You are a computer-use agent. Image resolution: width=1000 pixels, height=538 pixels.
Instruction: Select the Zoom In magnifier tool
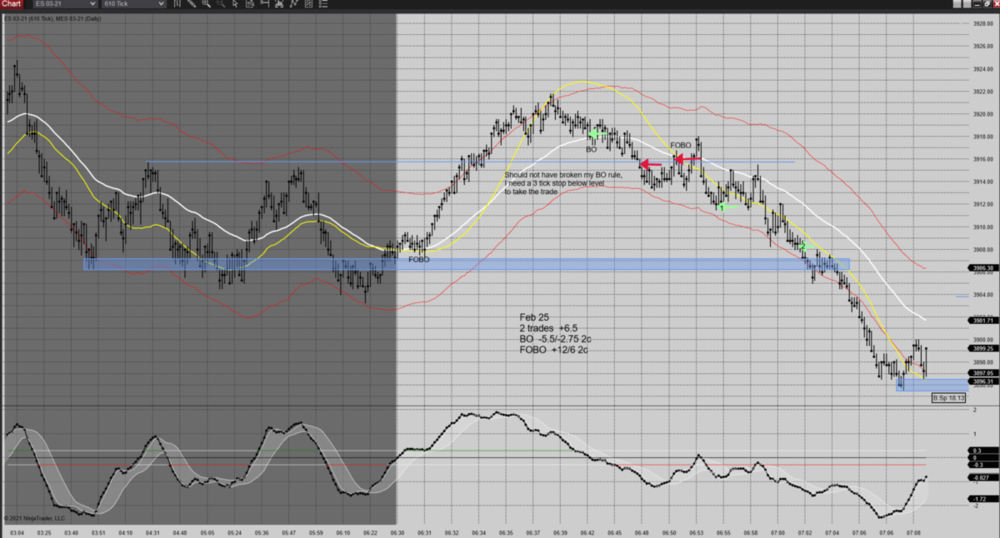pos(206,4)
